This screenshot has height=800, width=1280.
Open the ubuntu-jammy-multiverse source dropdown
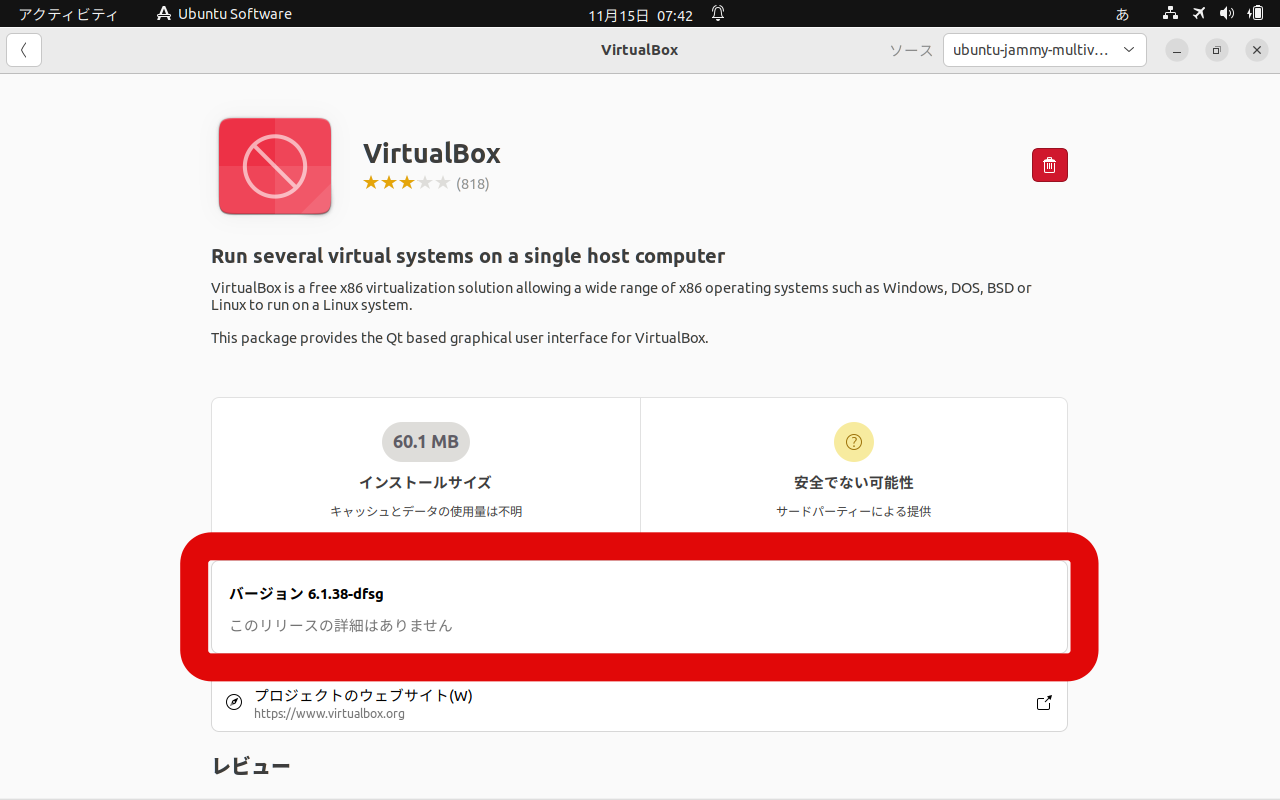(x=1044, y=49)
